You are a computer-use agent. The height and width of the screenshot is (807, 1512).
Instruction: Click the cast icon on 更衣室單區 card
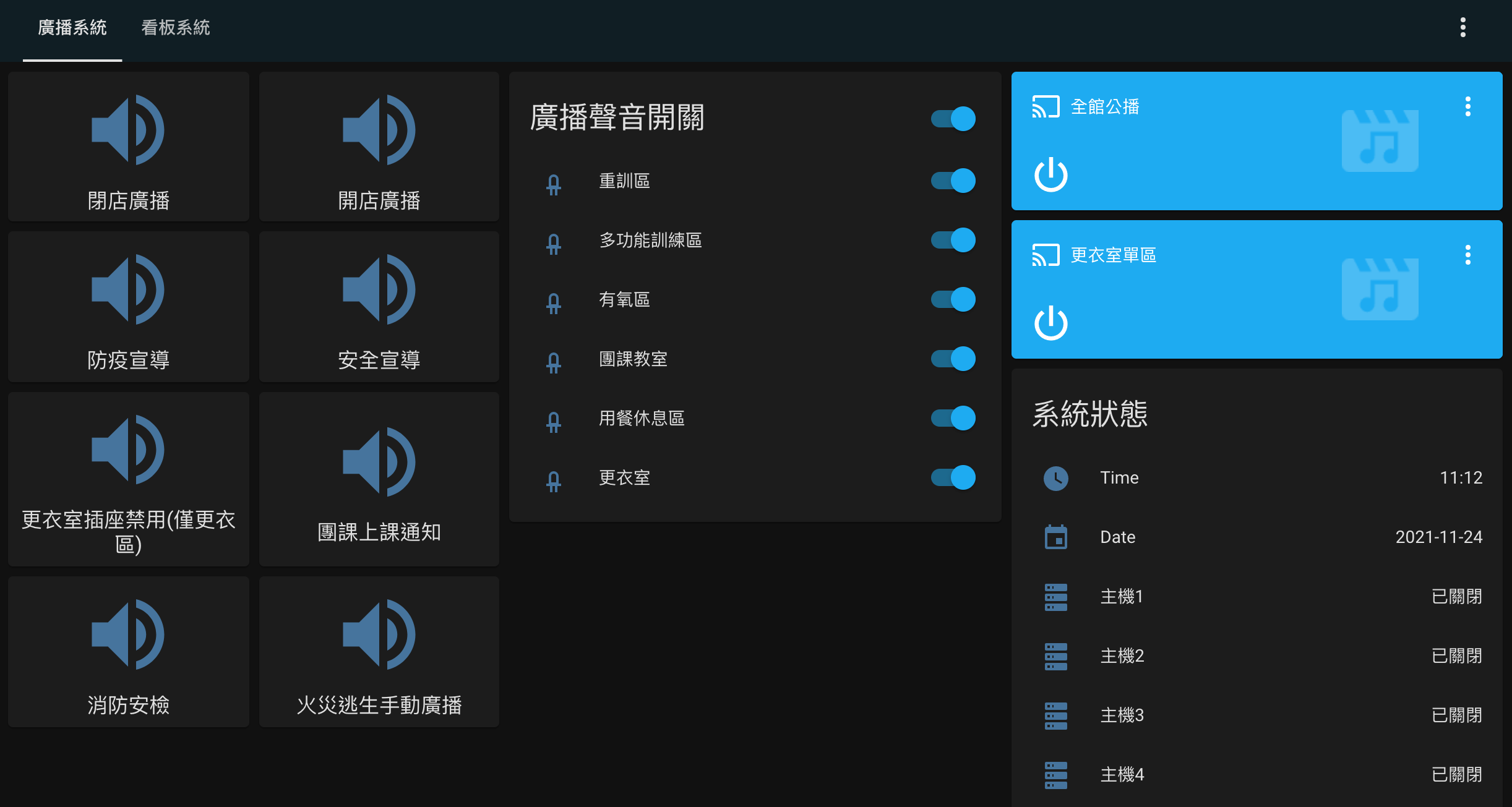click(1046, 255)
